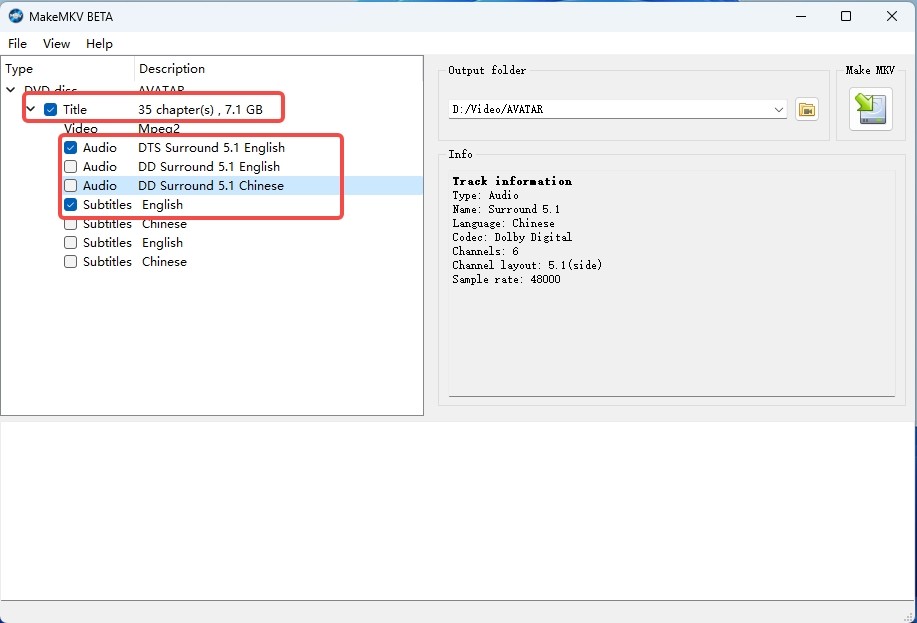The height and width of the screenshot is (623, 917).
Task: Enable DD Surround 5.1 English audio track
Action: (x=70, y=166)
